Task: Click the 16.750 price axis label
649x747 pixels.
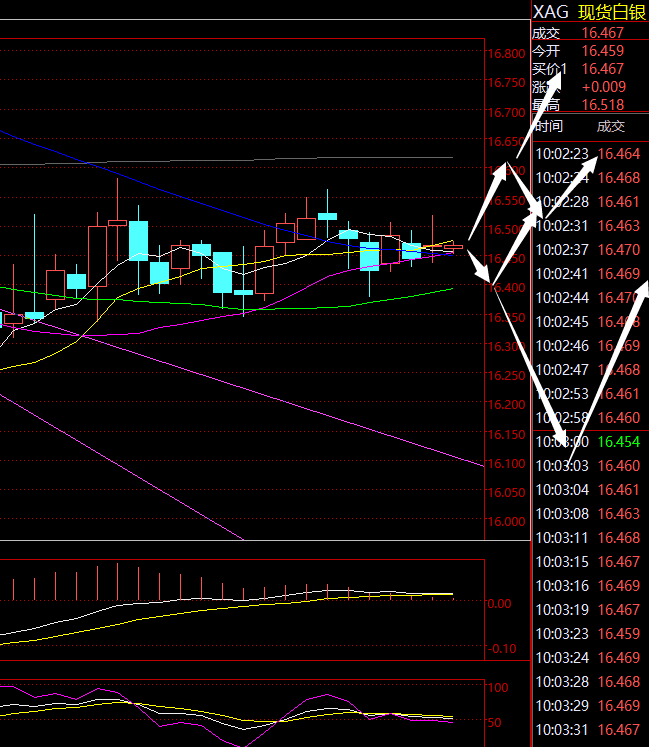Action: 506,82
